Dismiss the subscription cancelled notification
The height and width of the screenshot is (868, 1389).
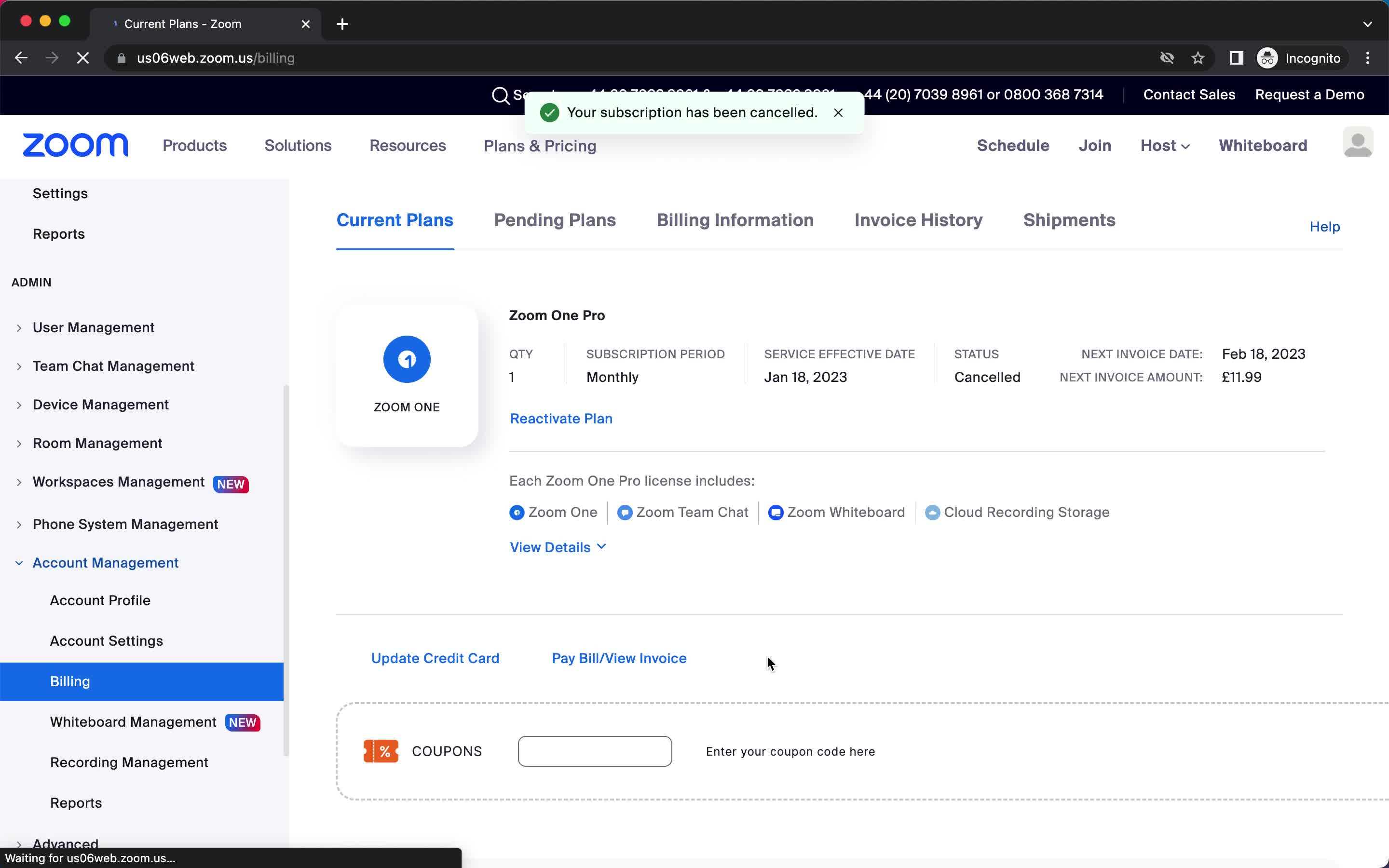838,112
